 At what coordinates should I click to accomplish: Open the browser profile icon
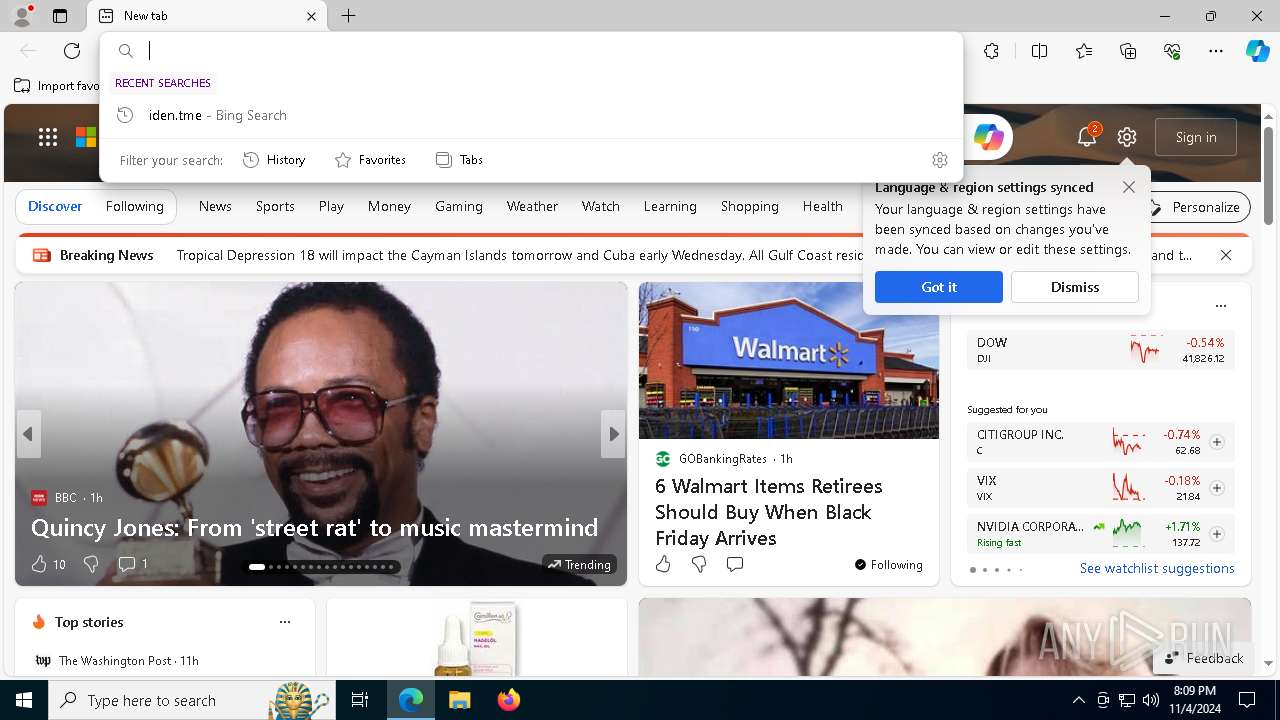tap(22, 16)
